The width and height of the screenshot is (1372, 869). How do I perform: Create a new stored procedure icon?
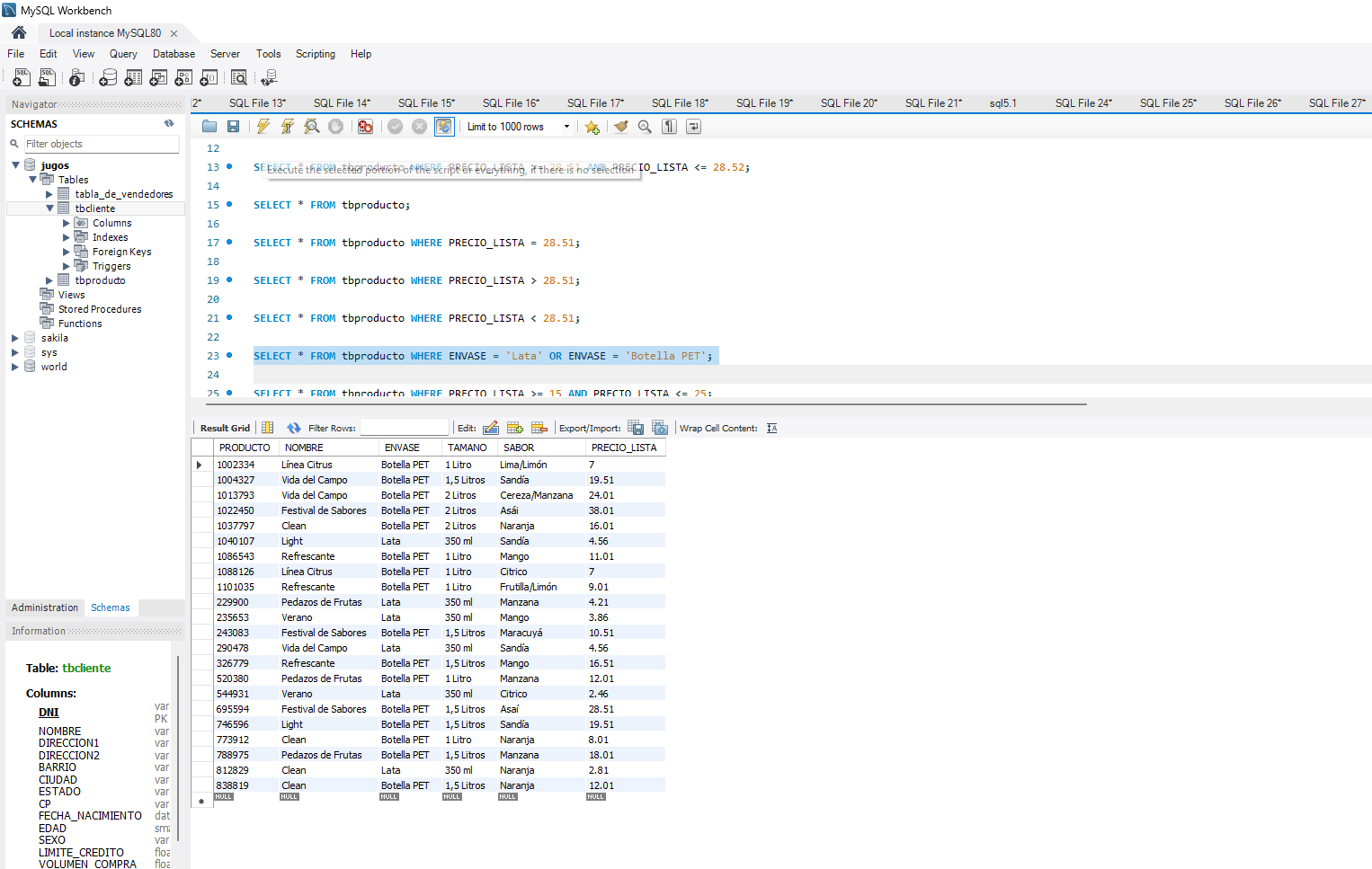(183, 78)
